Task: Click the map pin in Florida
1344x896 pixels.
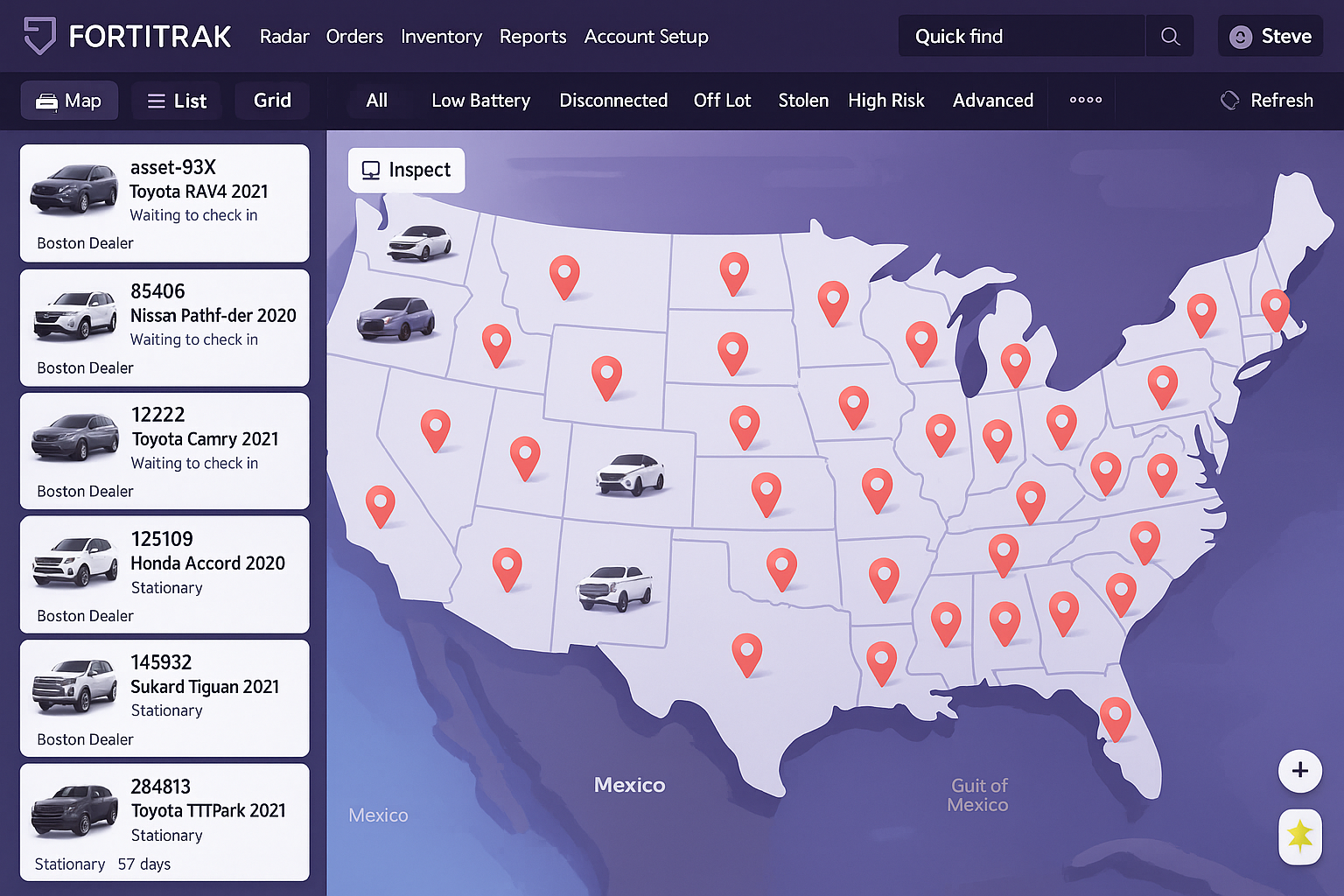Action: [1115, 717]
